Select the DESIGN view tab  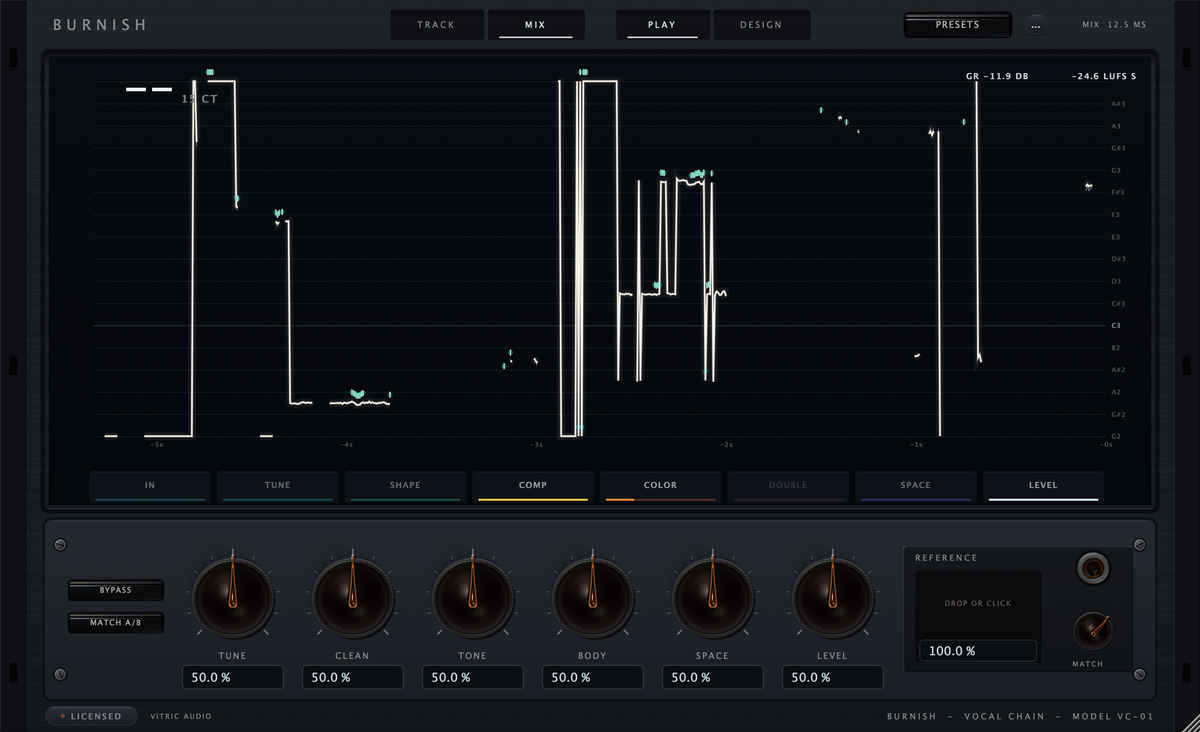point(761,25)
